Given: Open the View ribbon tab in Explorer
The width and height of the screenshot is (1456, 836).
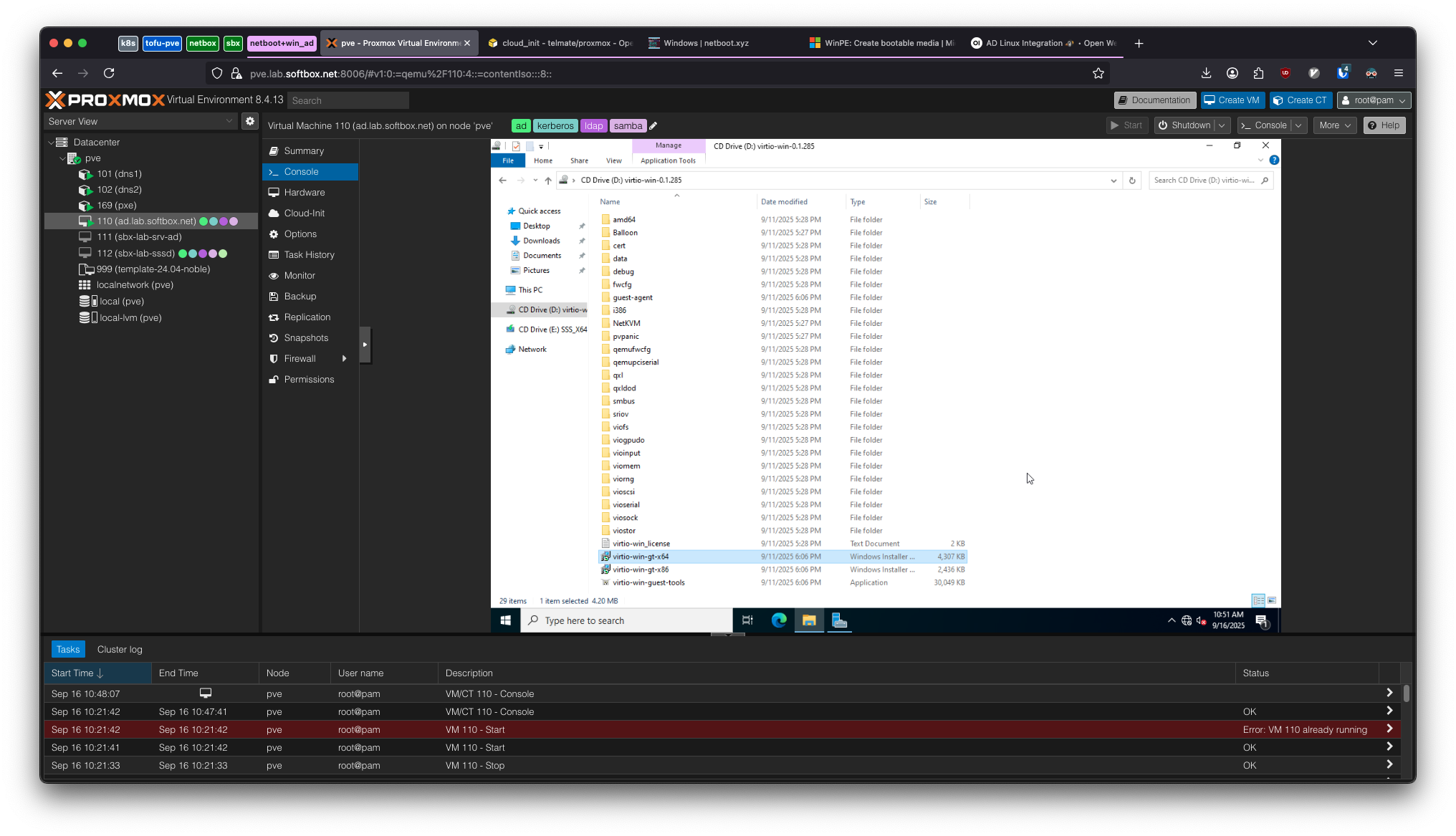Looking at the screenshot, I should click(x=613, y=160).
